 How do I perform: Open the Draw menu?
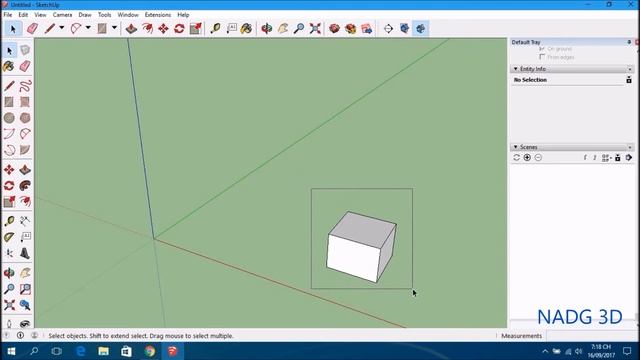[85, 15]
